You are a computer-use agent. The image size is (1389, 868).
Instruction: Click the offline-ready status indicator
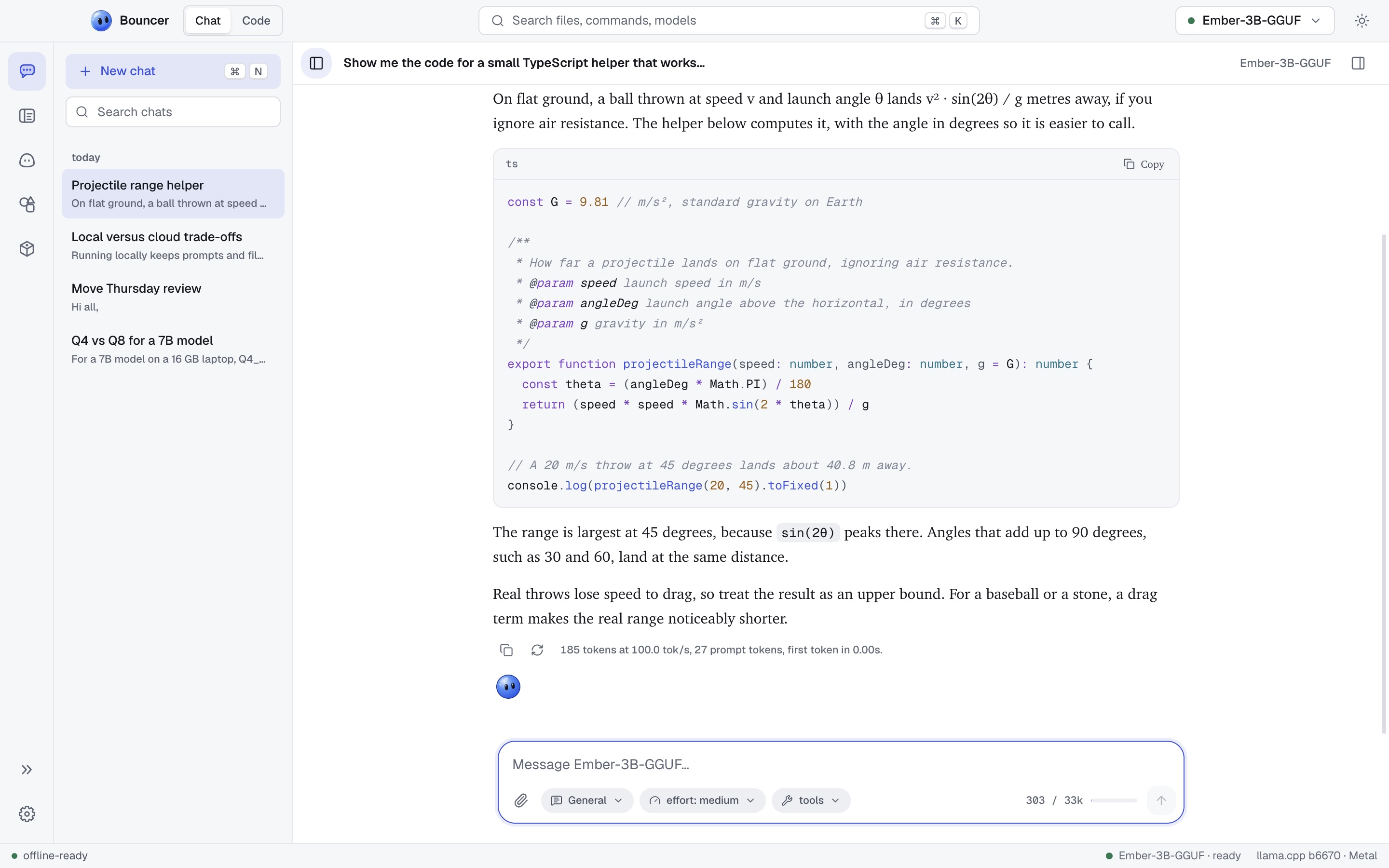(49, 856)
